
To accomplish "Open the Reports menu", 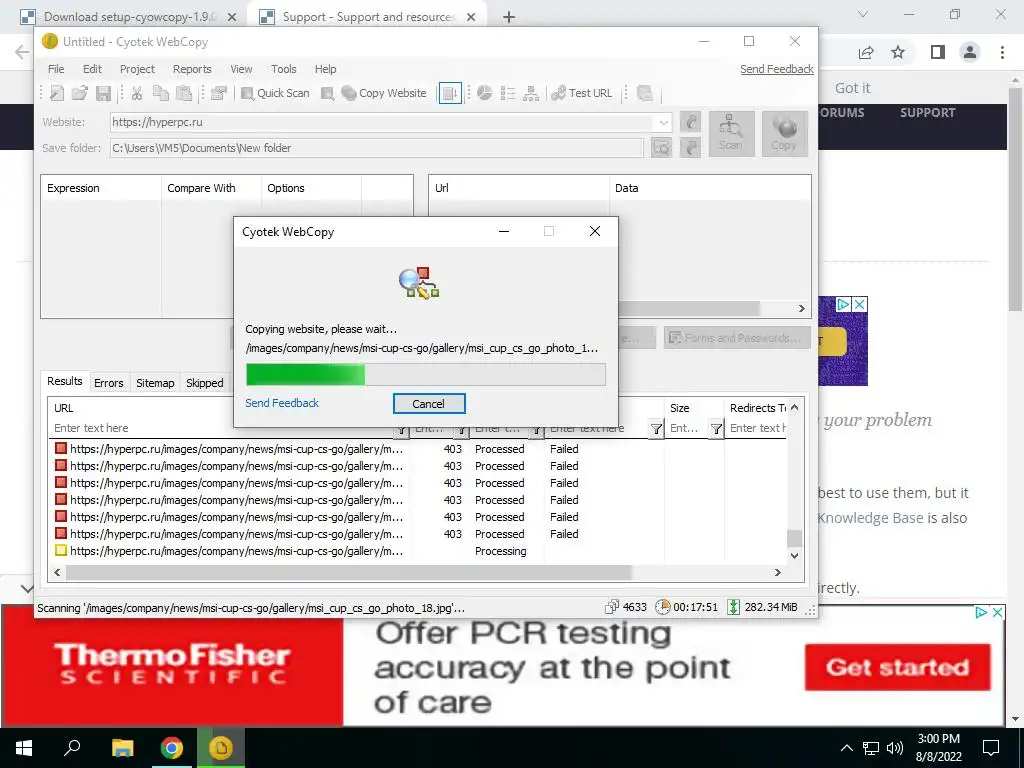I will [x=192, y=69].
